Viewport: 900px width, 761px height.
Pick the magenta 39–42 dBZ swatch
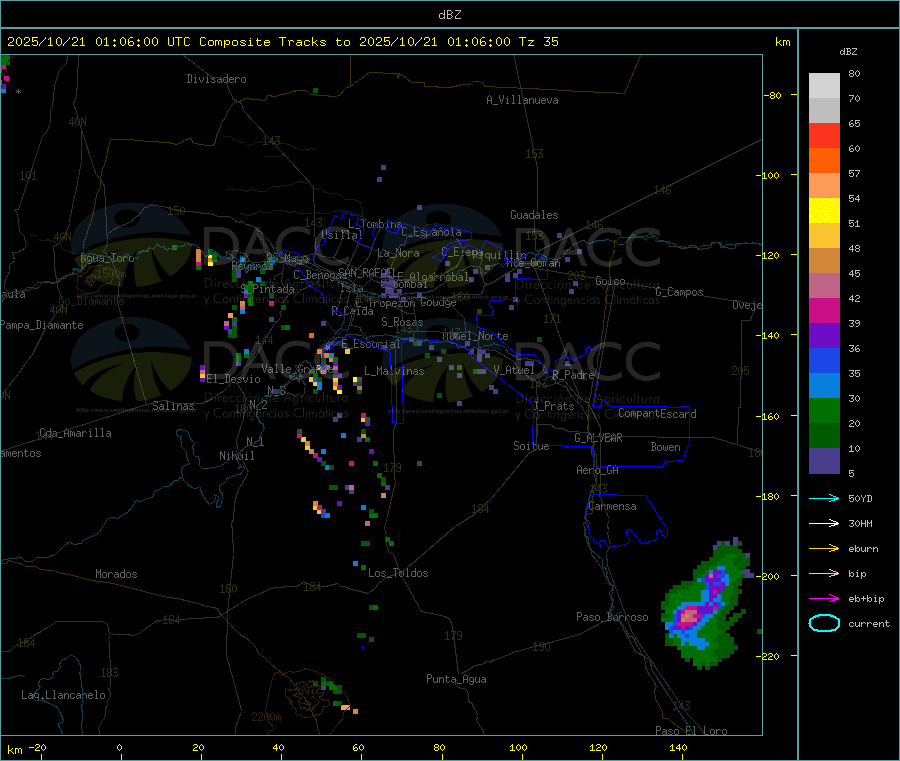point(824,310)
